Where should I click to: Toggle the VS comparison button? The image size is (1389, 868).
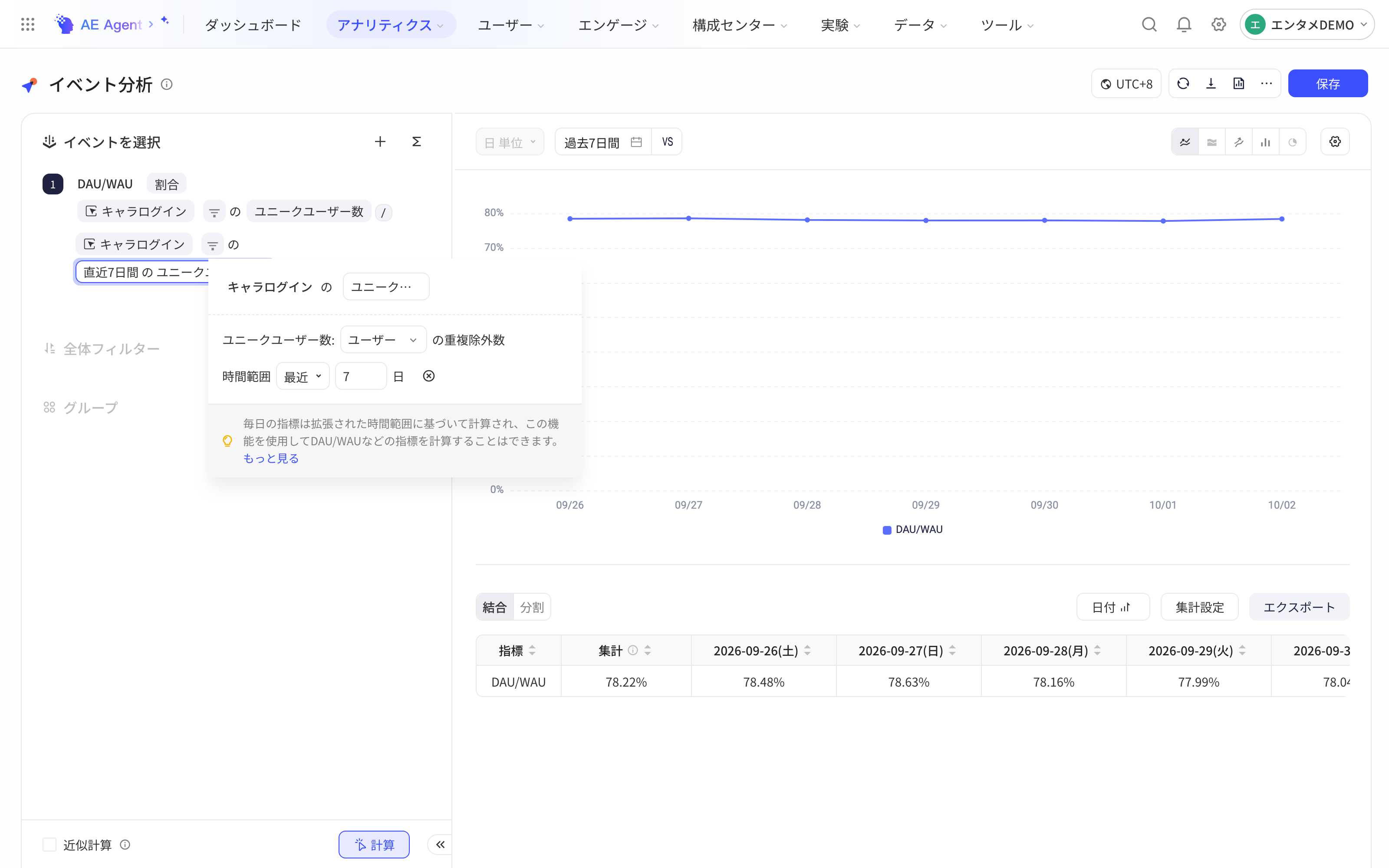tap(667, 142)
